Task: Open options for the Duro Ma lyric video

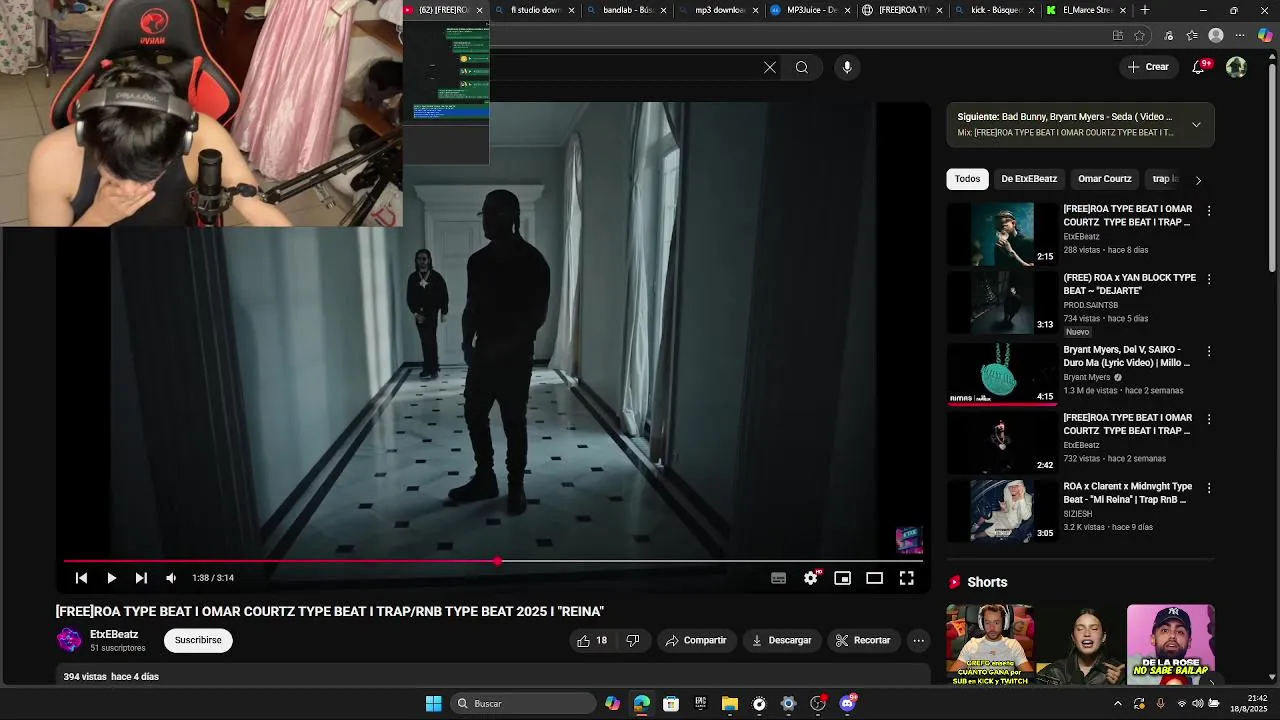Action: (x=1209, y=351)
